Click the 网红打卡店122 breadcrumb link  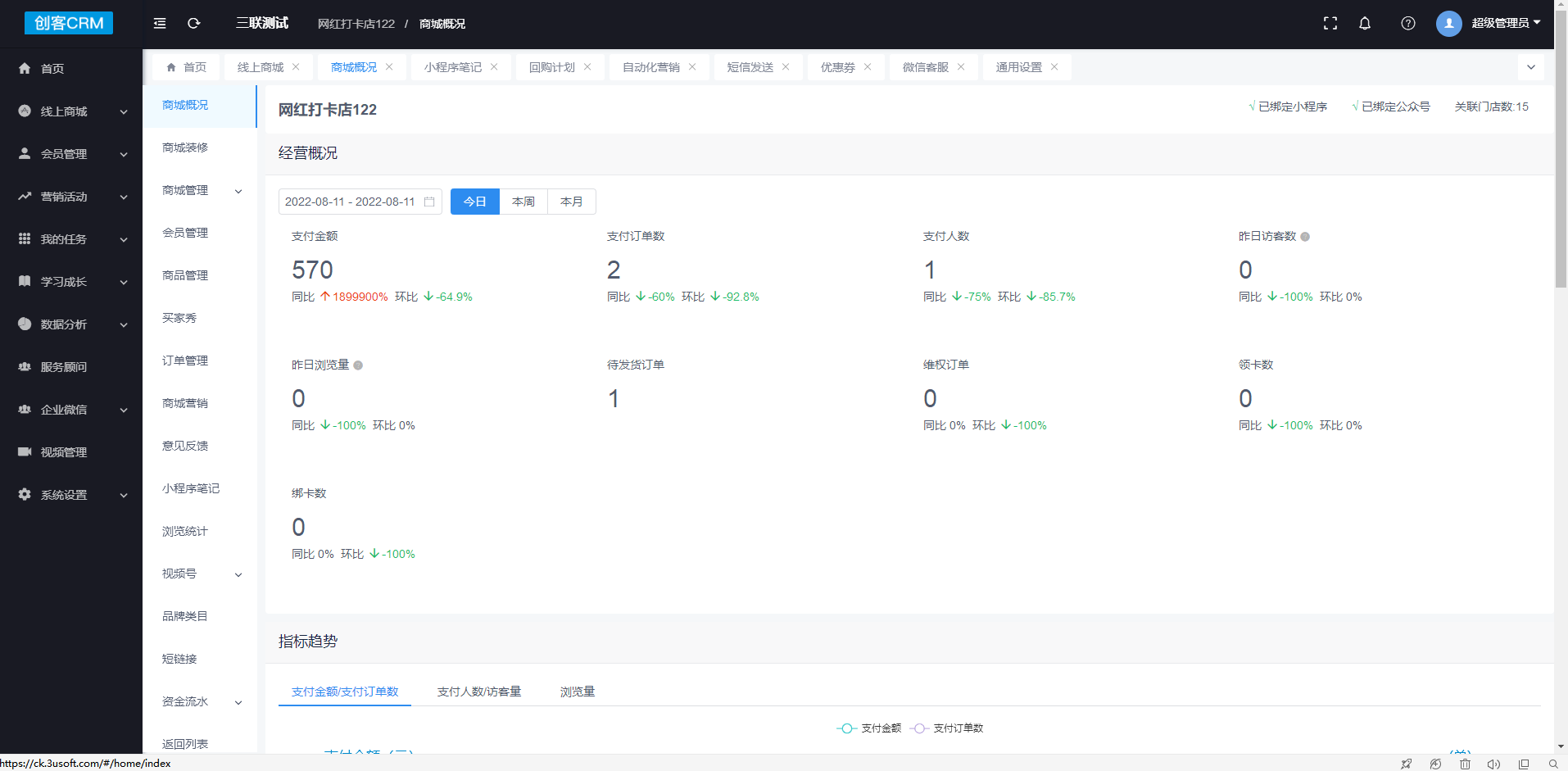tap(356, 24)
